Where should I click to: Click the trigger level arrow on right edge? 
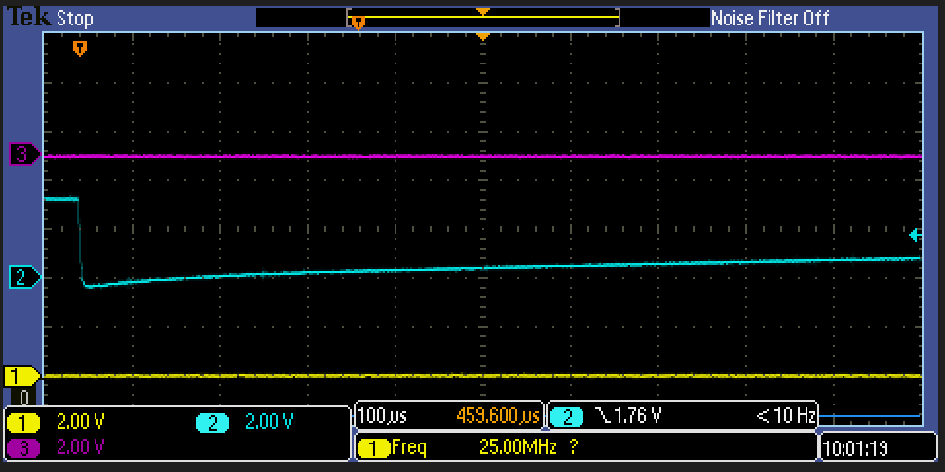click(915, 235)
